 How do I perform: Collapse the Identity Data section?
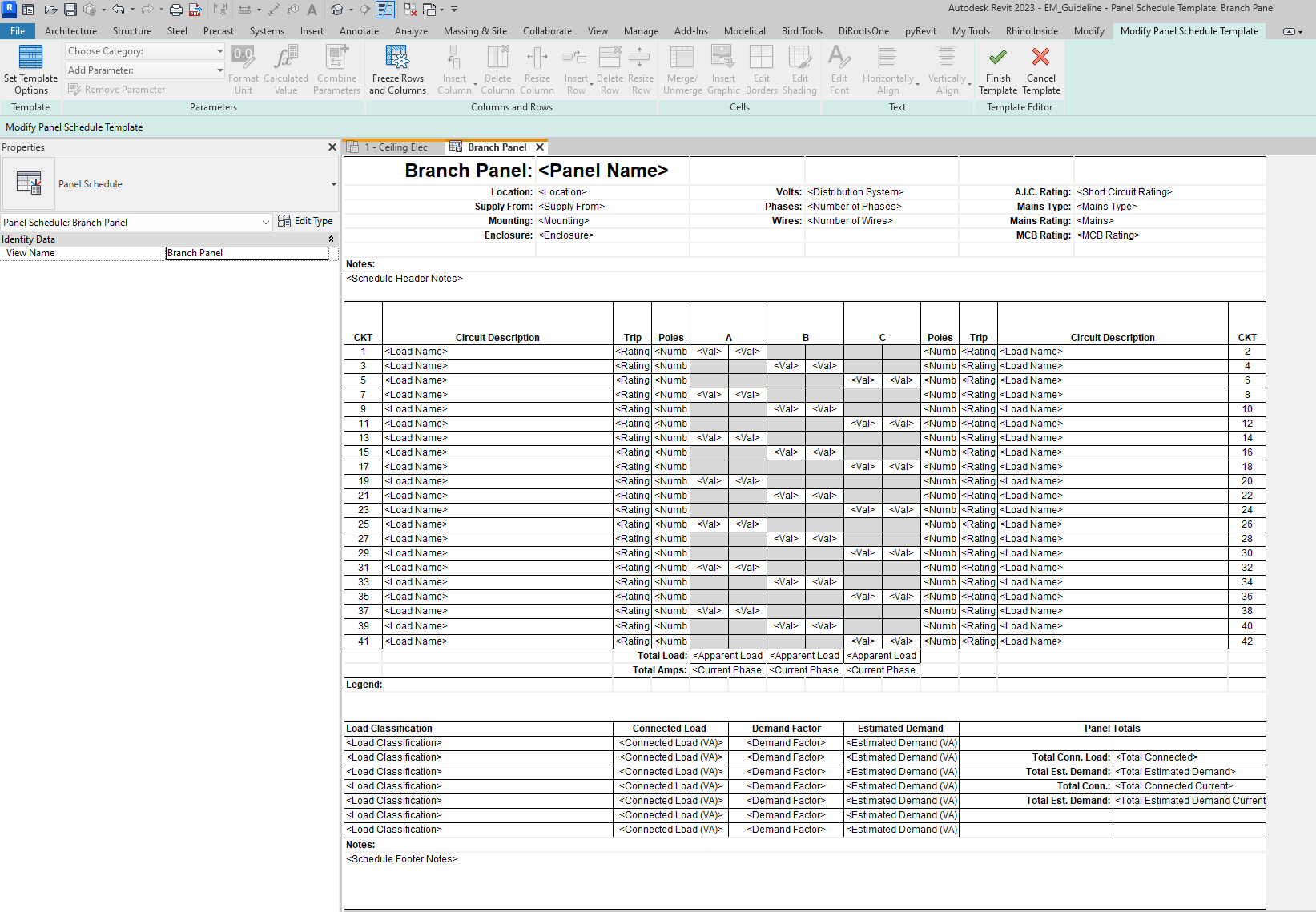click(x=332, y=239)
